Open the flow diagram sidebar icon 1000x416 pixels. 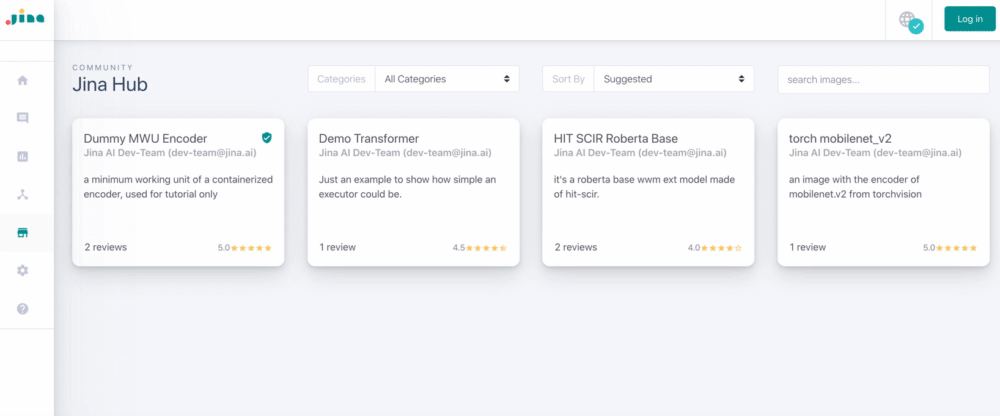[22, 195]
